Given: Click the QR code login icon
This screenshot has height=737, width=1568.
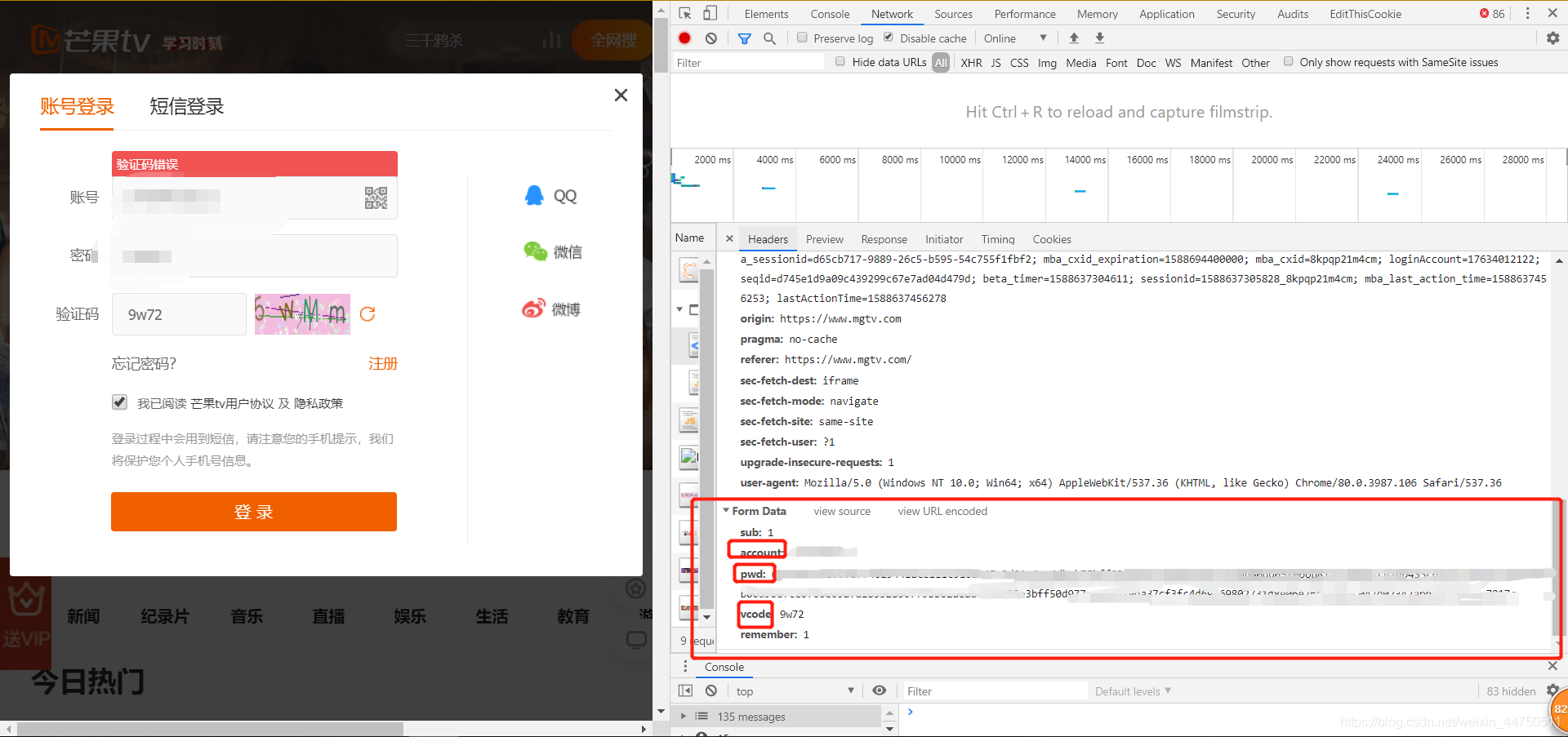Looking at the screenshot, I should point(376,198).
